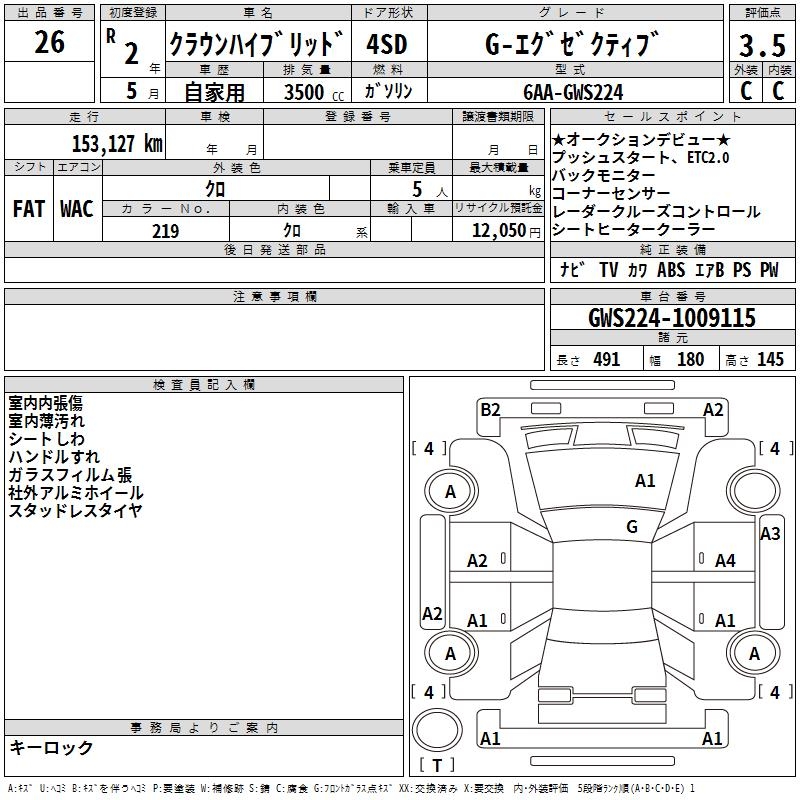This screenshot has width=800, height=800.
Task: Click the lot number 26
Action: coord(49,42)
